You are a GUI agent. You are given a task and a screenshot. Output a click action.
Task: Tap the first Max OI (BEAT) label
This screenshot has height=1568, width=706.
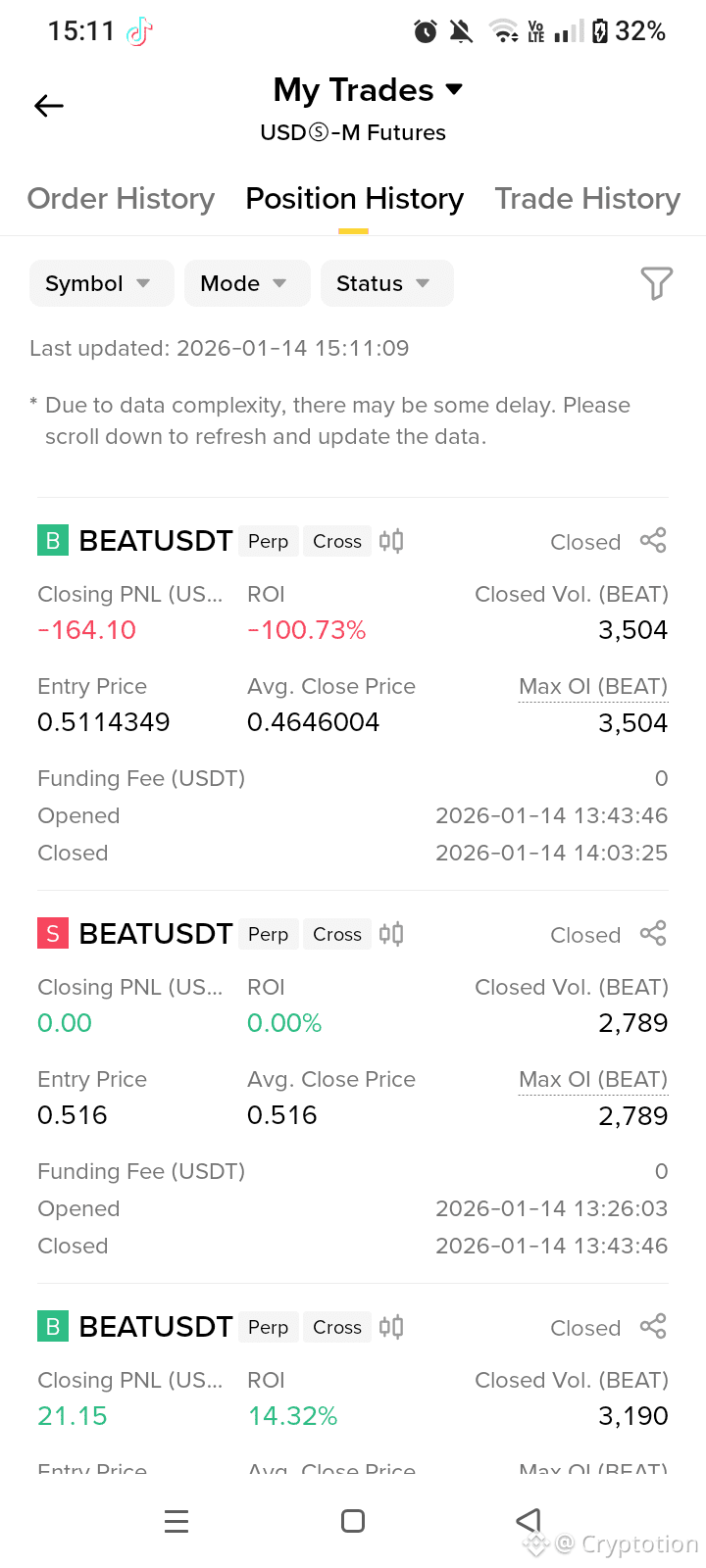[593, 687]
